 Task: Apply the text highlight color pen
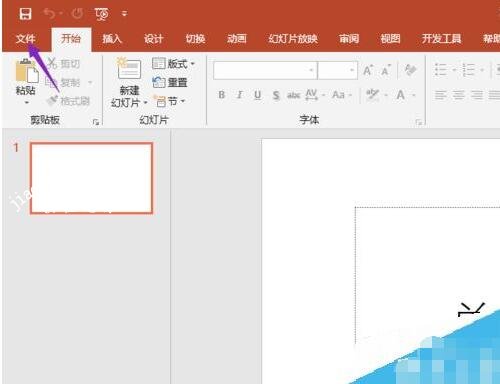point(373,95)
